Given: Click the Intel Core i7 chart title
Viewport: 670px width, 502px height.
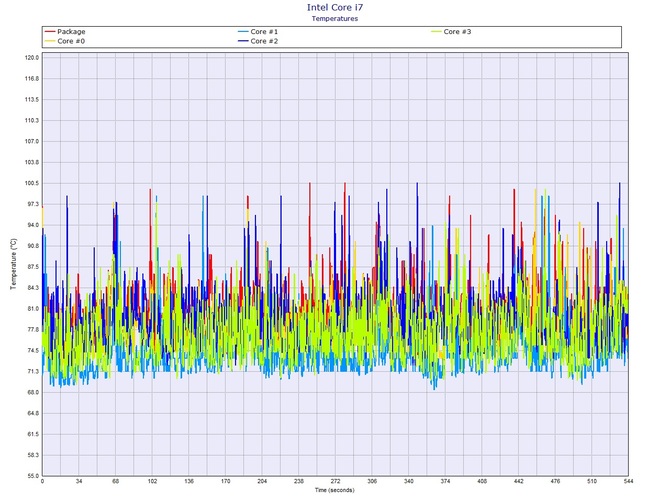Looking at the screenshot, I should [x=335, y=7].
